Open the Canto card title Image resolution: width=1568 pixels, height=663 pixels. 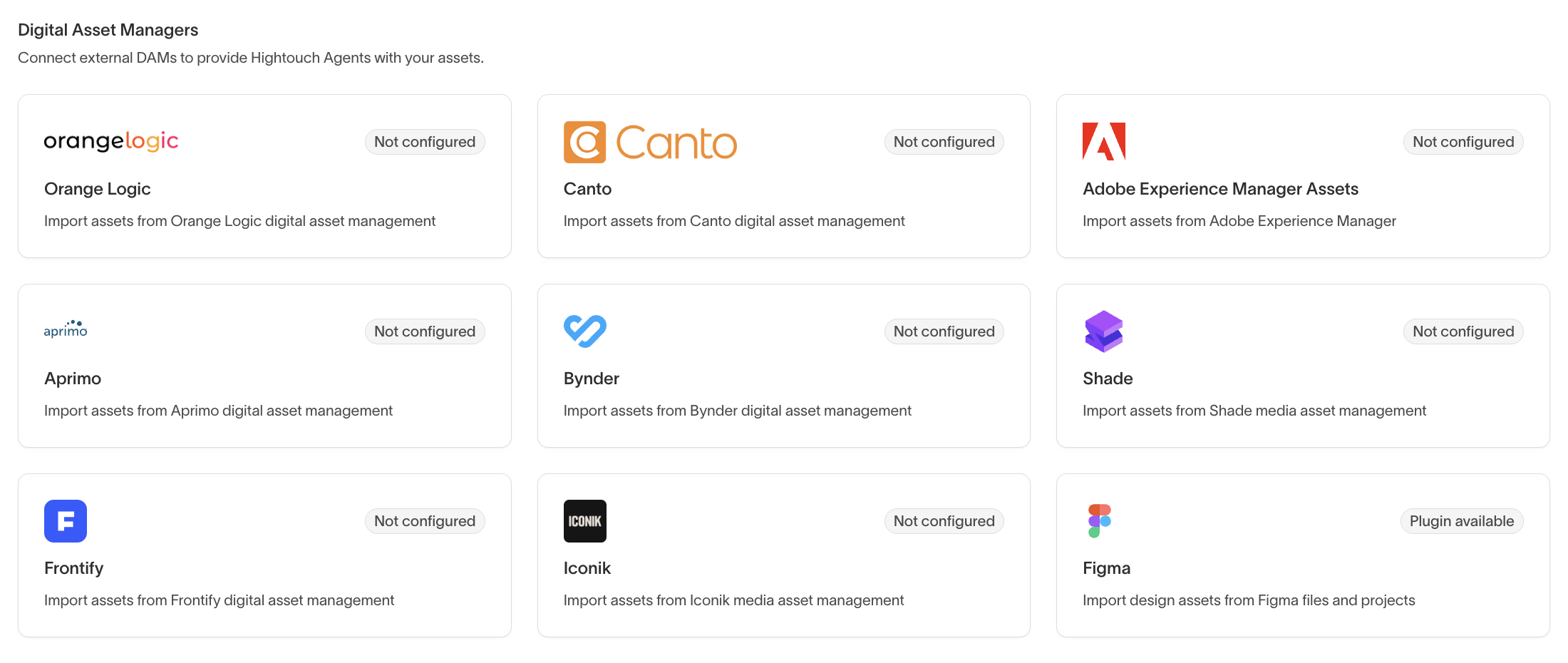point(587,189)
